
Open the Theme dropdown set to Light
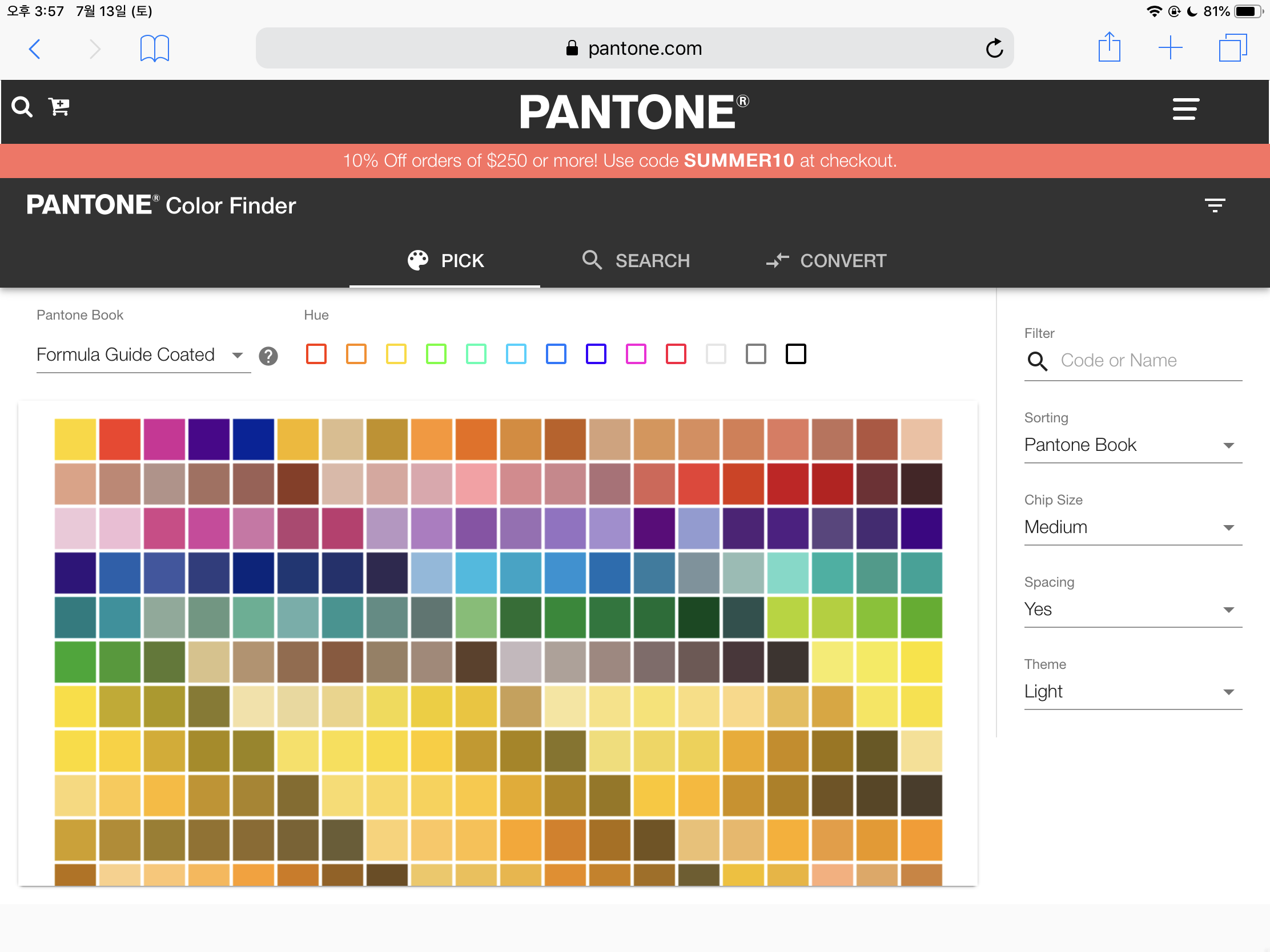point(1133,692)
